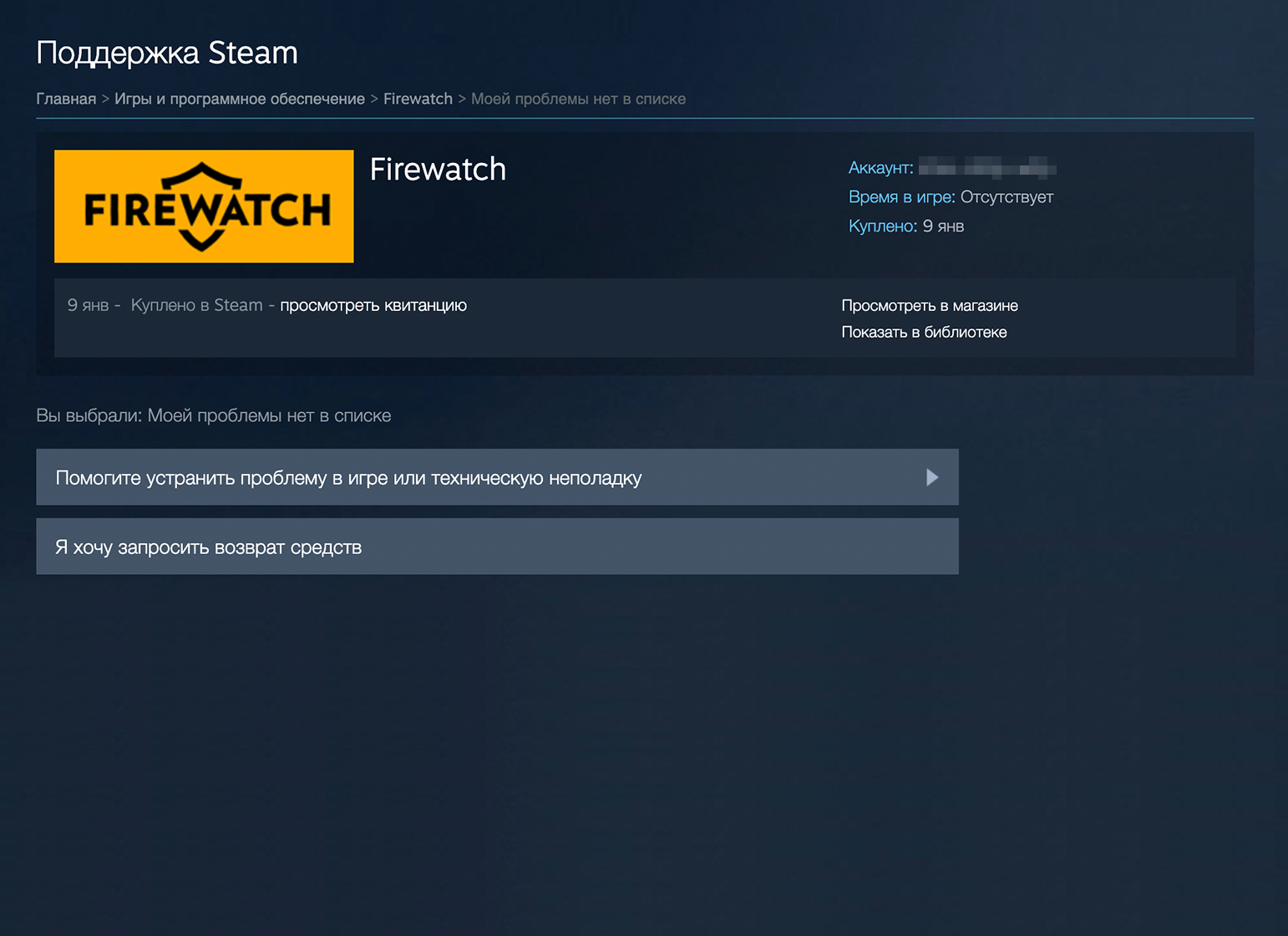Viewport: 1288px width, 936px height.
Task: Click the Firewatch game logo thumbnail
Action: click(x=204, y=206)
